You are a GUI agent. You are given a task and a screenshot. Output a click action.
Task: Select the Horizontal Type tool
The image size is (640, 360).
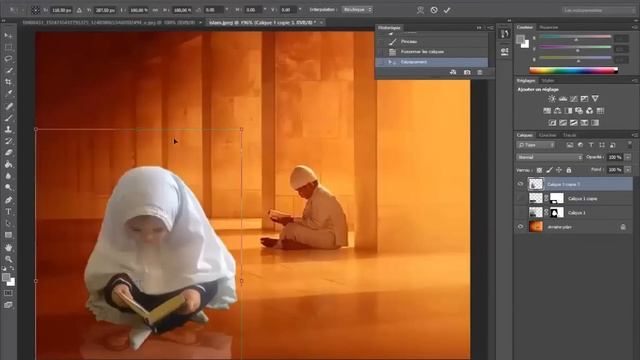8,212
